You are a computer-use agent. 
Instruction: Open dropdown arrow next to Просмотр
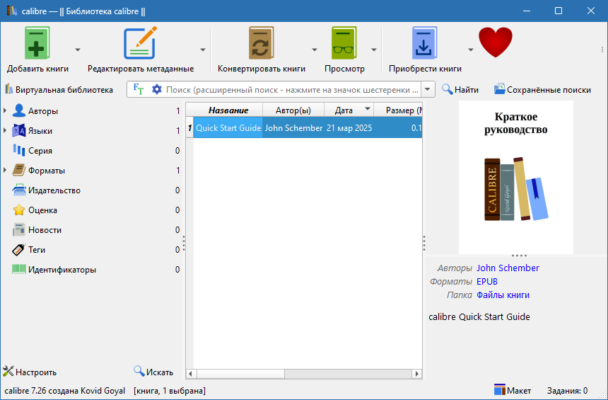(x=373, y=50)
